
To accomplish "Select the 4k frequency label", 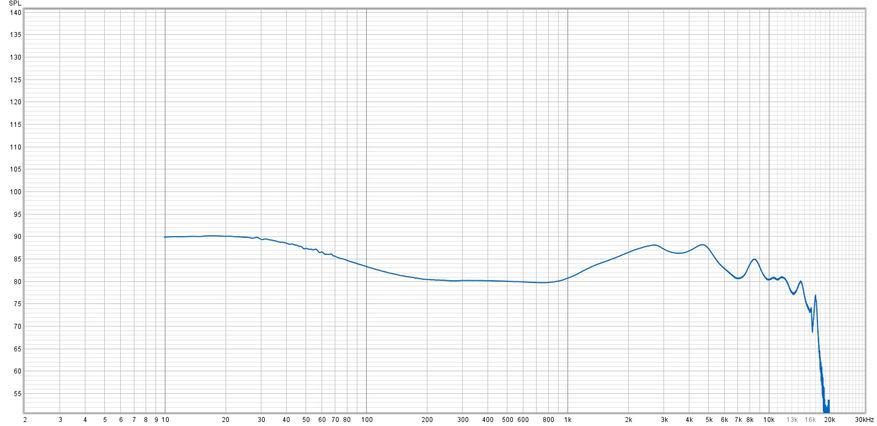I will (689, 419).
